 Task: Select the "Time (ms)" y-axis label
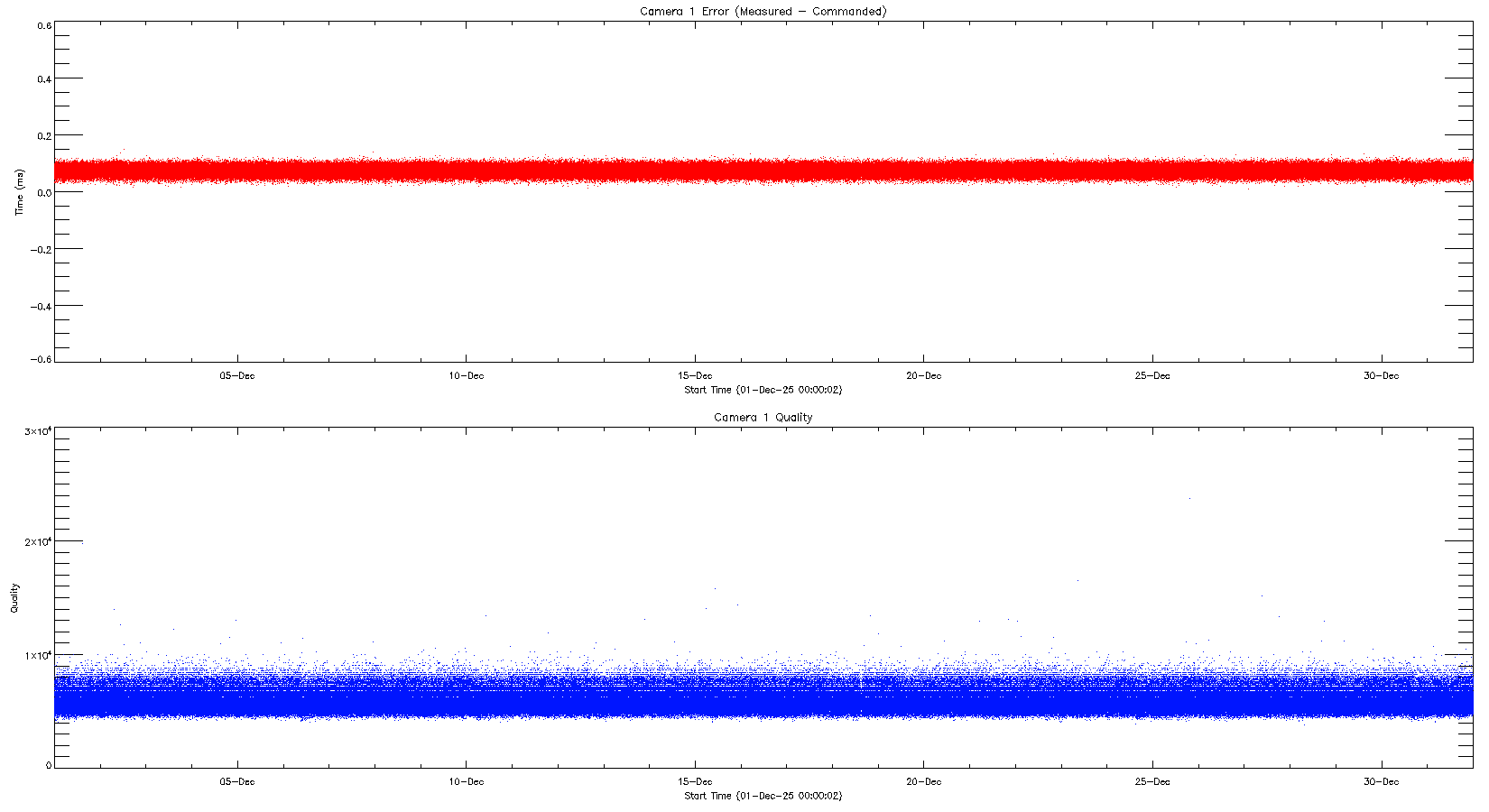coord(19,192)
